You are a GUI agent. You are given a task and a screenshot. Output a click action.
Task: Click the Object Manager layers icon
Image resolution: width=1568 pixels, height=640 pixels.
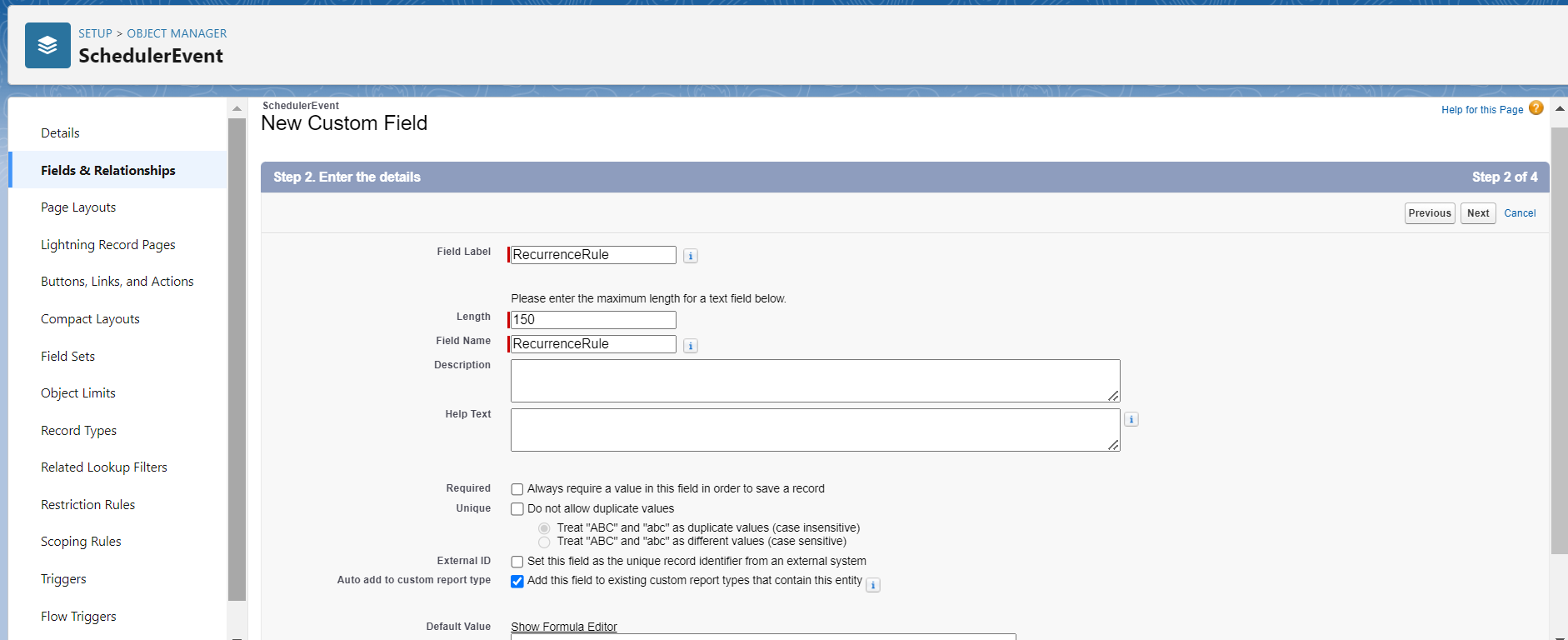tap(47, 45)
